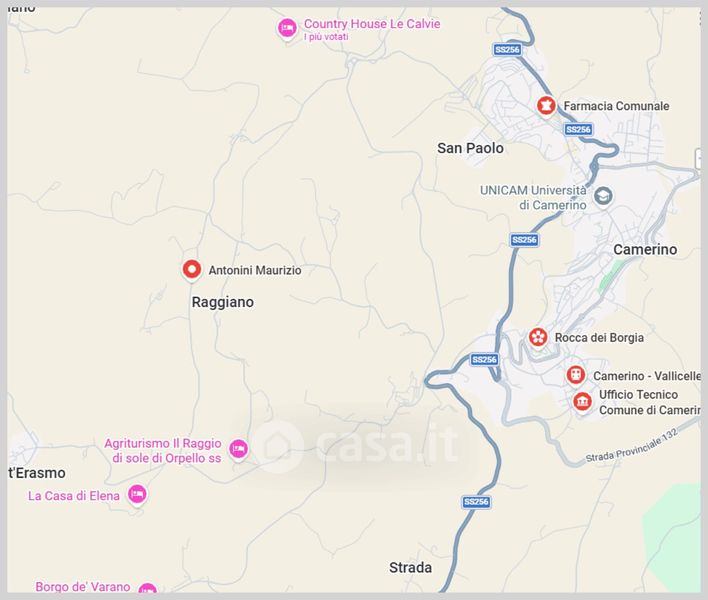Screen dimensions: 708x600
Task: Open the Ufficio Tecnico Comune marker
Action: tap(582, 401)
